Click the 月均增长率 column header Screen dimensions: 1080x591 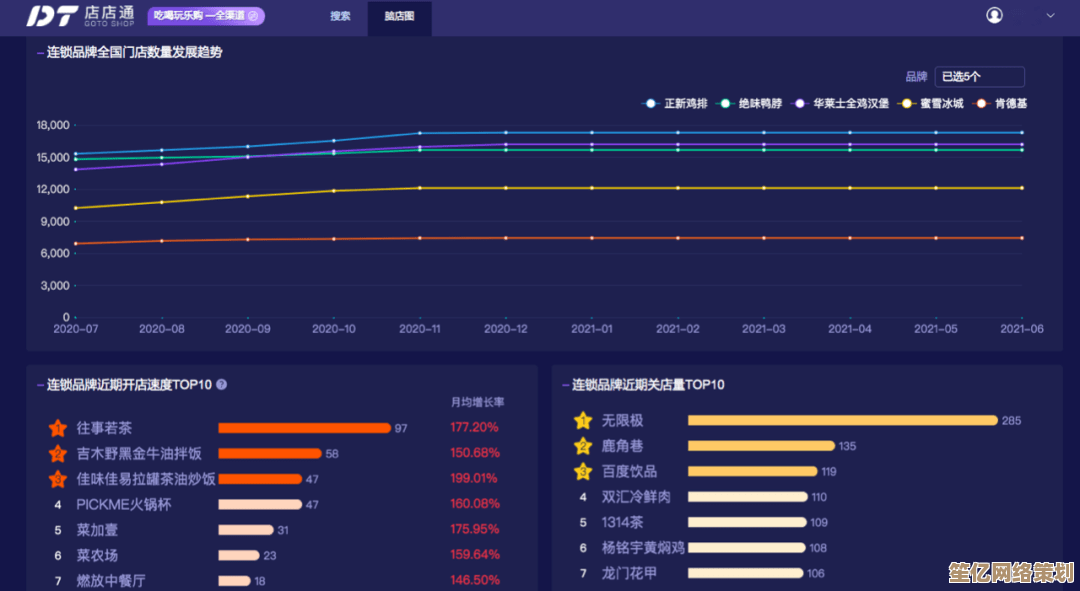(477, 402)
